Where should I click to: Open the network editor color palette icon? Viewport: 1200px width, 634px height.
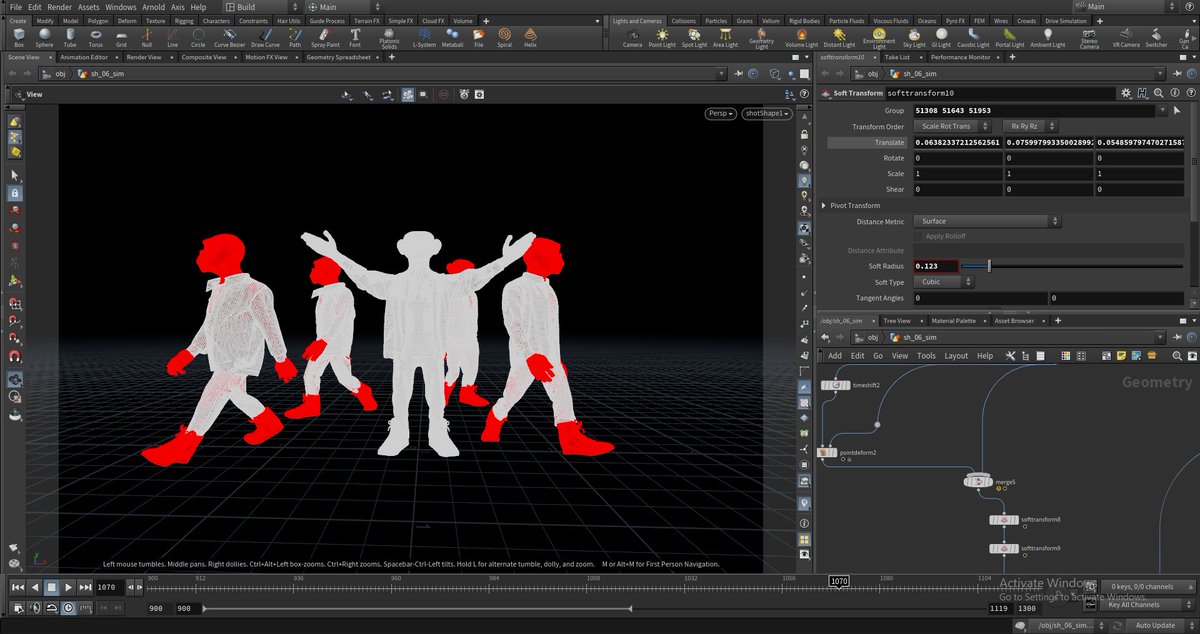coord(1066,356)
